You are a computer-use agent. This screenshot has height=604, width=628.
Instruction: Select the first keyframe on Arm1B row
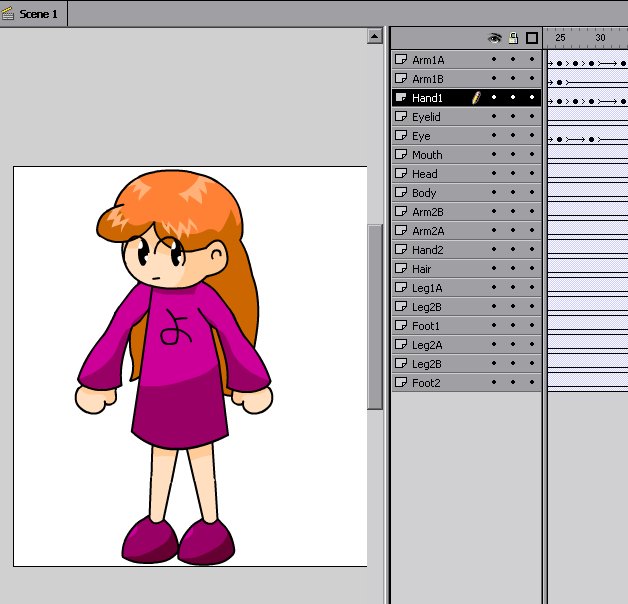(x=559, y=81)
